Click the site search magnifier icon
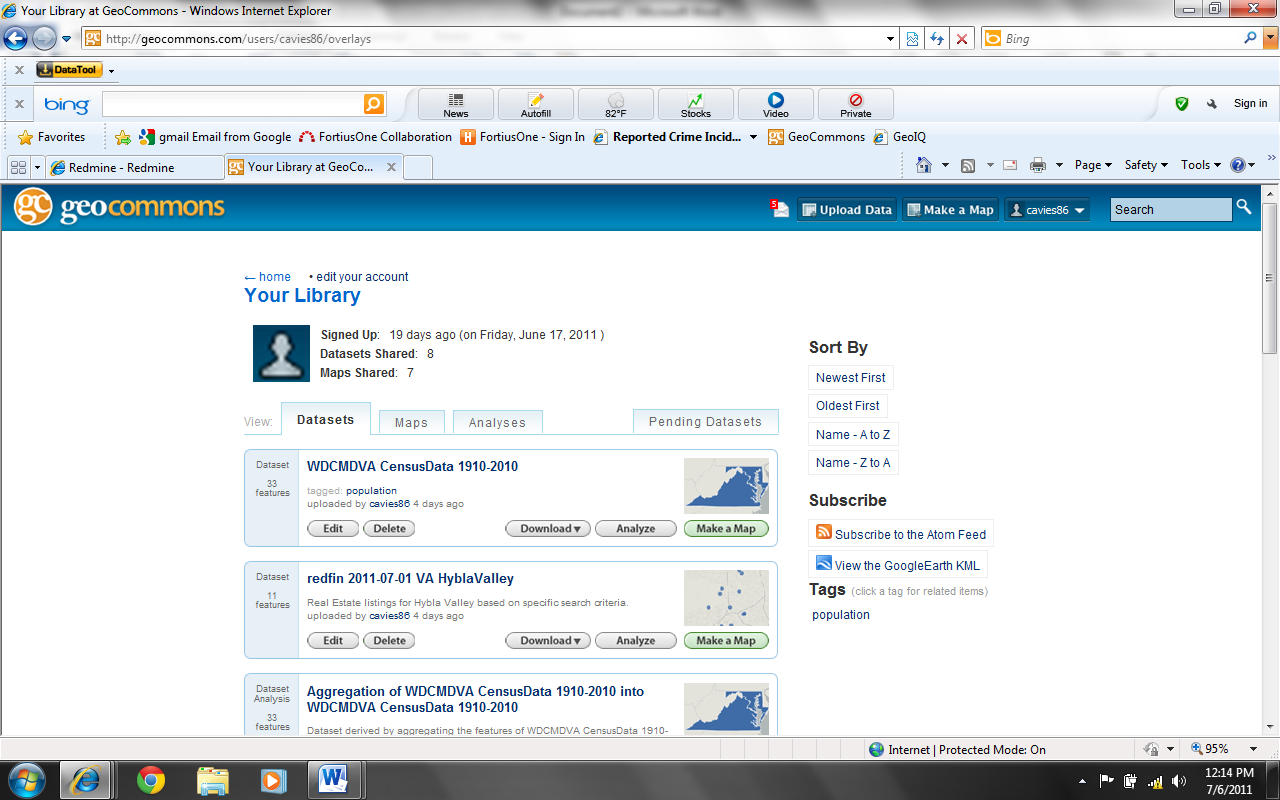The image size is (1280, 800). (1244, 207)
